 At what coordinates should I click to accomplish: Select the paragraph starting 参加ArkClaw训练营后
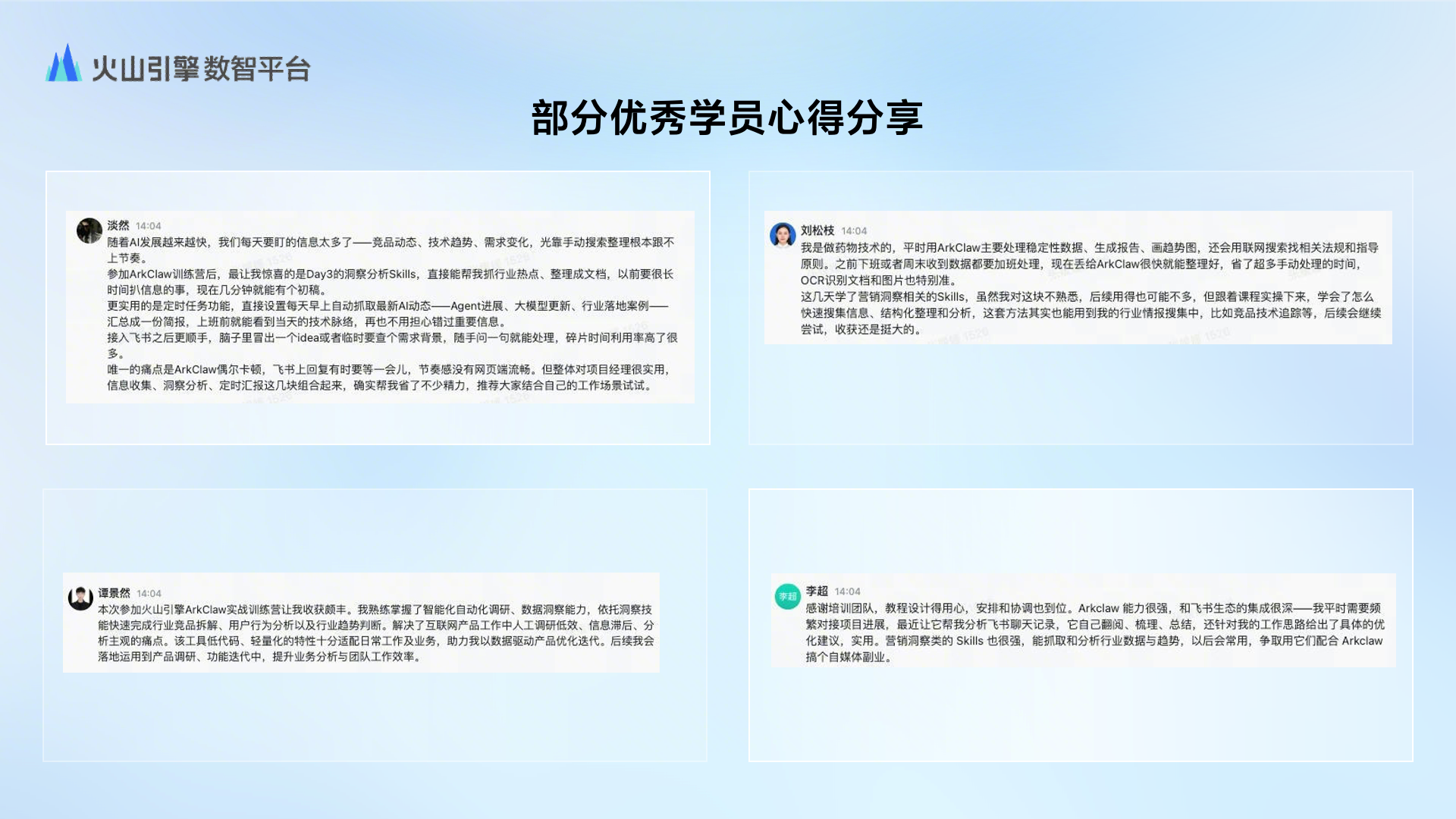pyautogui.click(x=391, y=282)
